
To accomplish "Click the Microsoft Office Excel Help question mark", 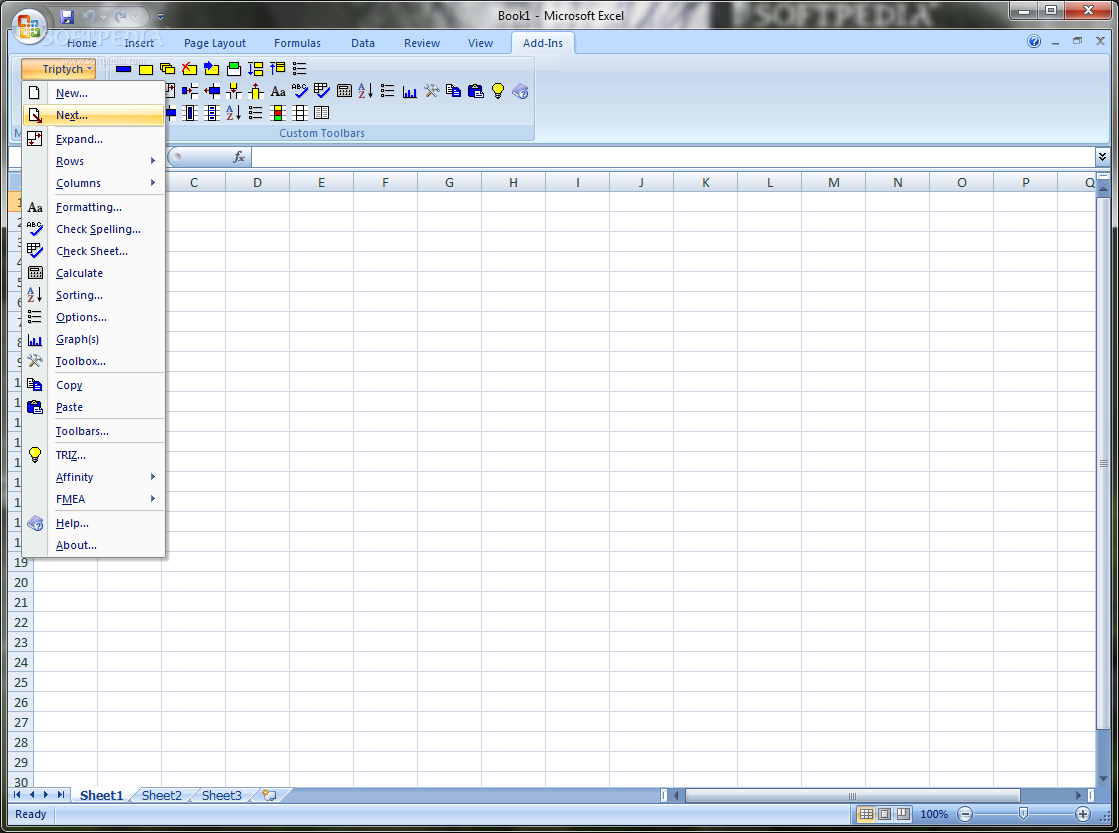I will 1034,41.
